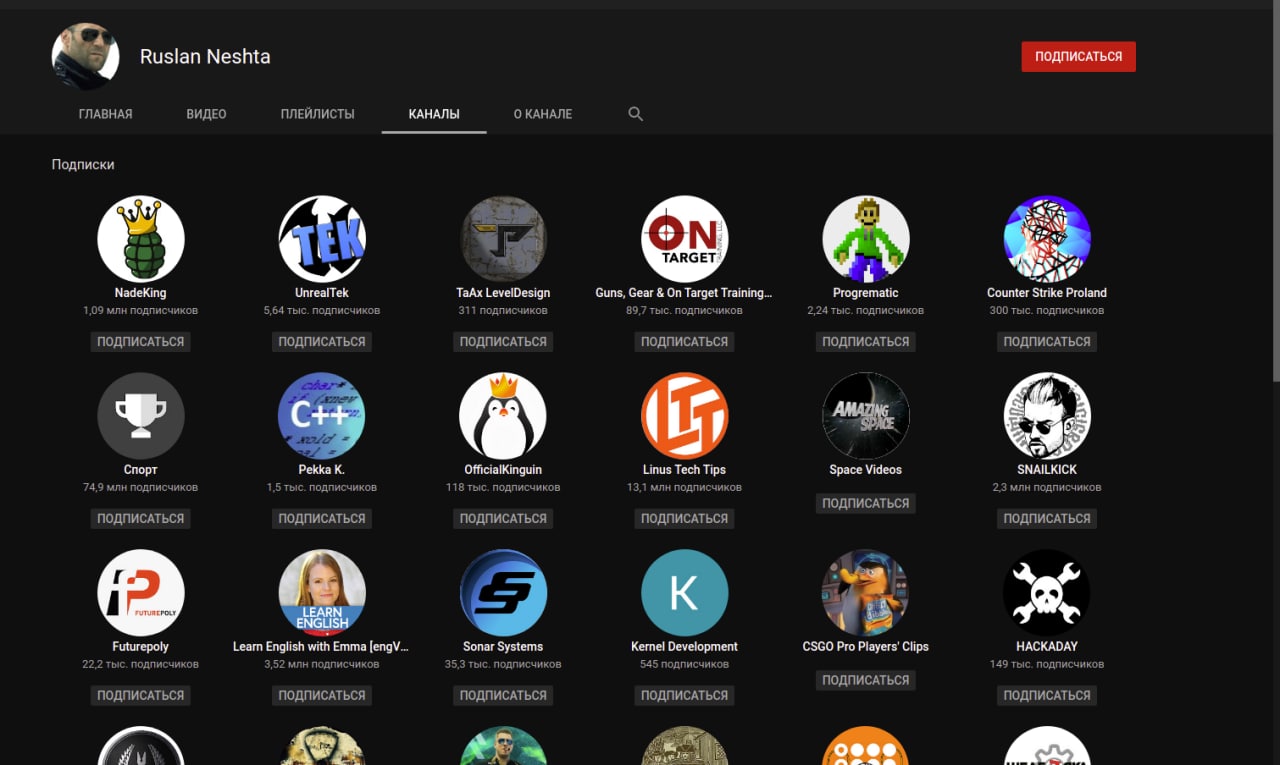This screenshot has height=765, width=1280.
Task: Subscribe to UnrealTek channel
Action: (x=322, y=341)
